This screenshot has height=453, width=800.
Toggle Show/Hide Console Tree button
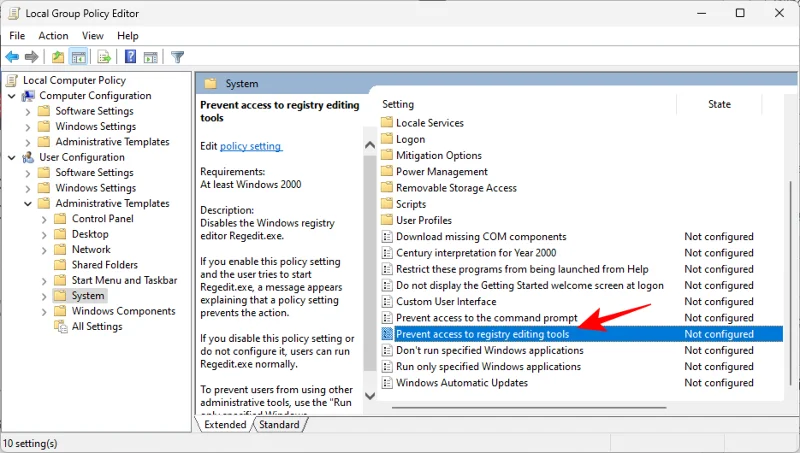[x=78, y=57]
